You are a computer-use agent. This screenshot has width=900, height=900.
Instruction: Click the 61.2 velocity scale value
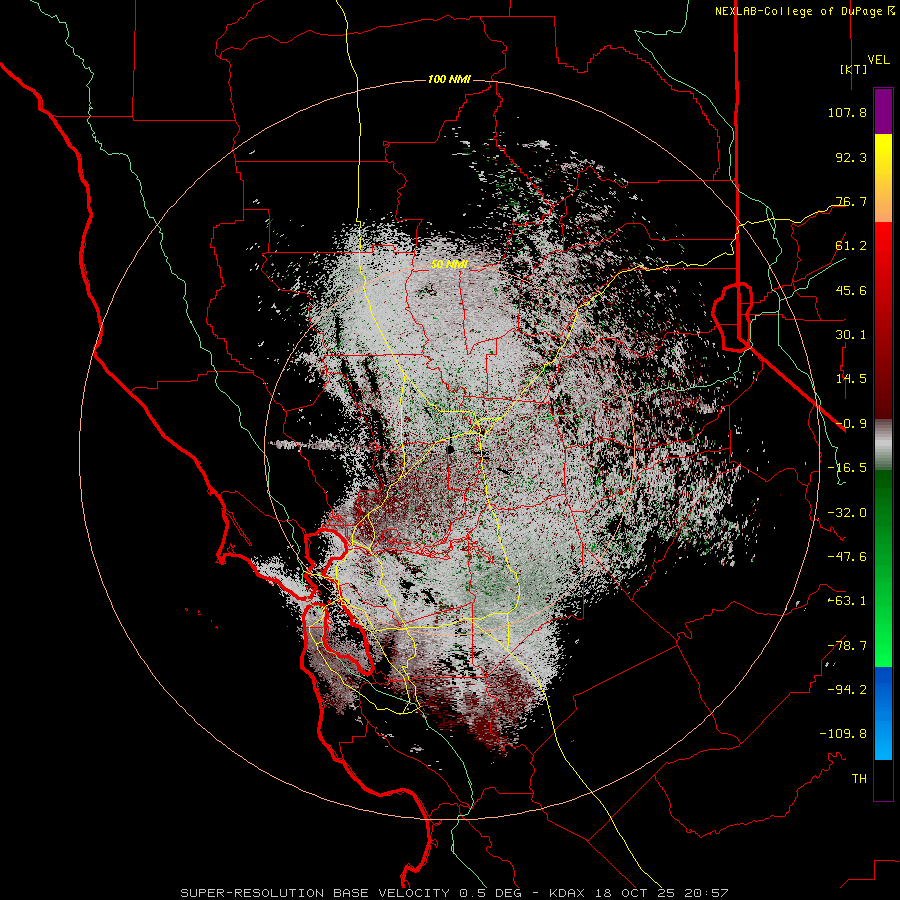[851, 246]
